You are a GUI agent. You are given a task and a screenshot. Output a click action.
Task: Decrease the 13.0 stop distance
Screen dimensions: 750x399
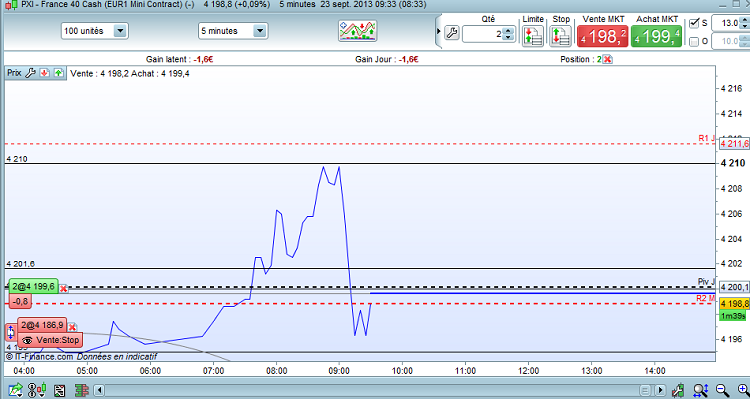tap(744, 26)
